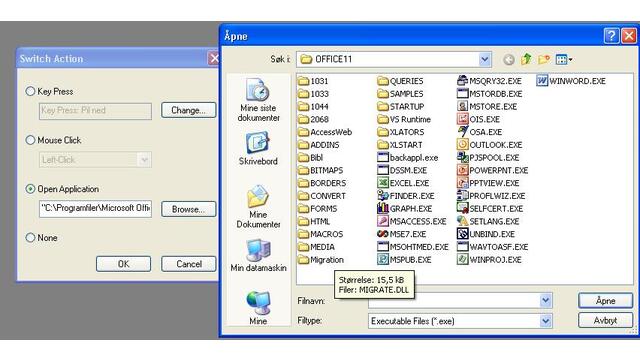Open the Filnavn dropdown arrow
The width and height of the screenshot is (640, 360).
pyautogui.click(x=546, y=301)
